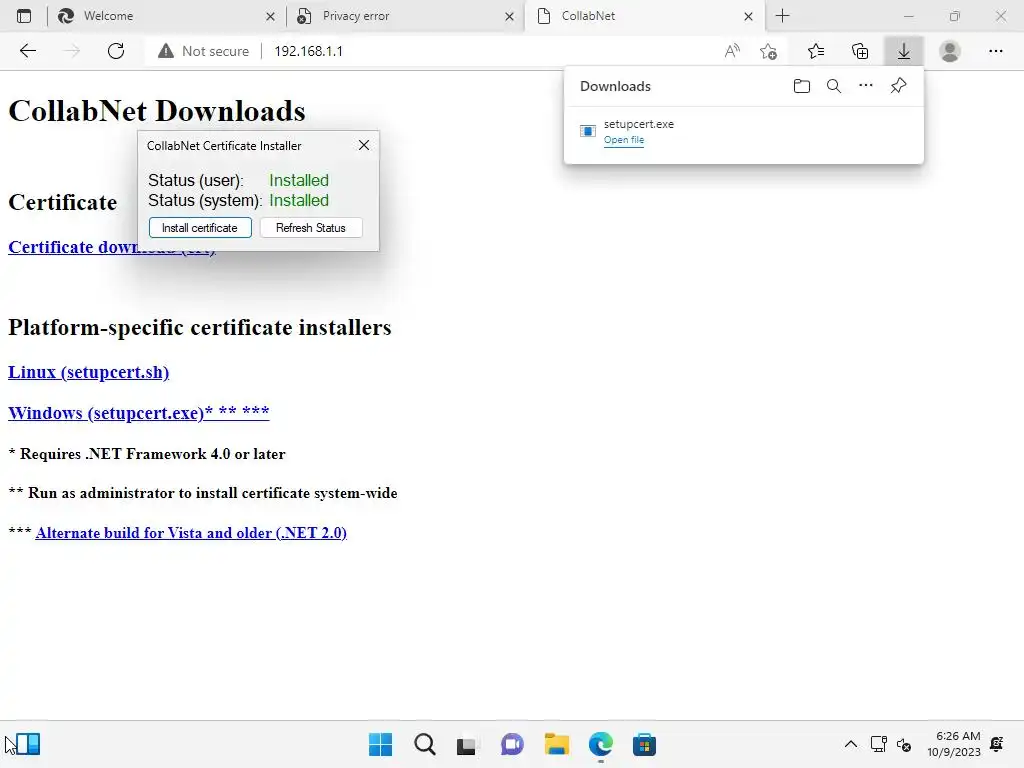Viewport: 1024px width, 768px height.
Task: Open Microsoft Edge taskbar icon
Action: coord(600,744)
